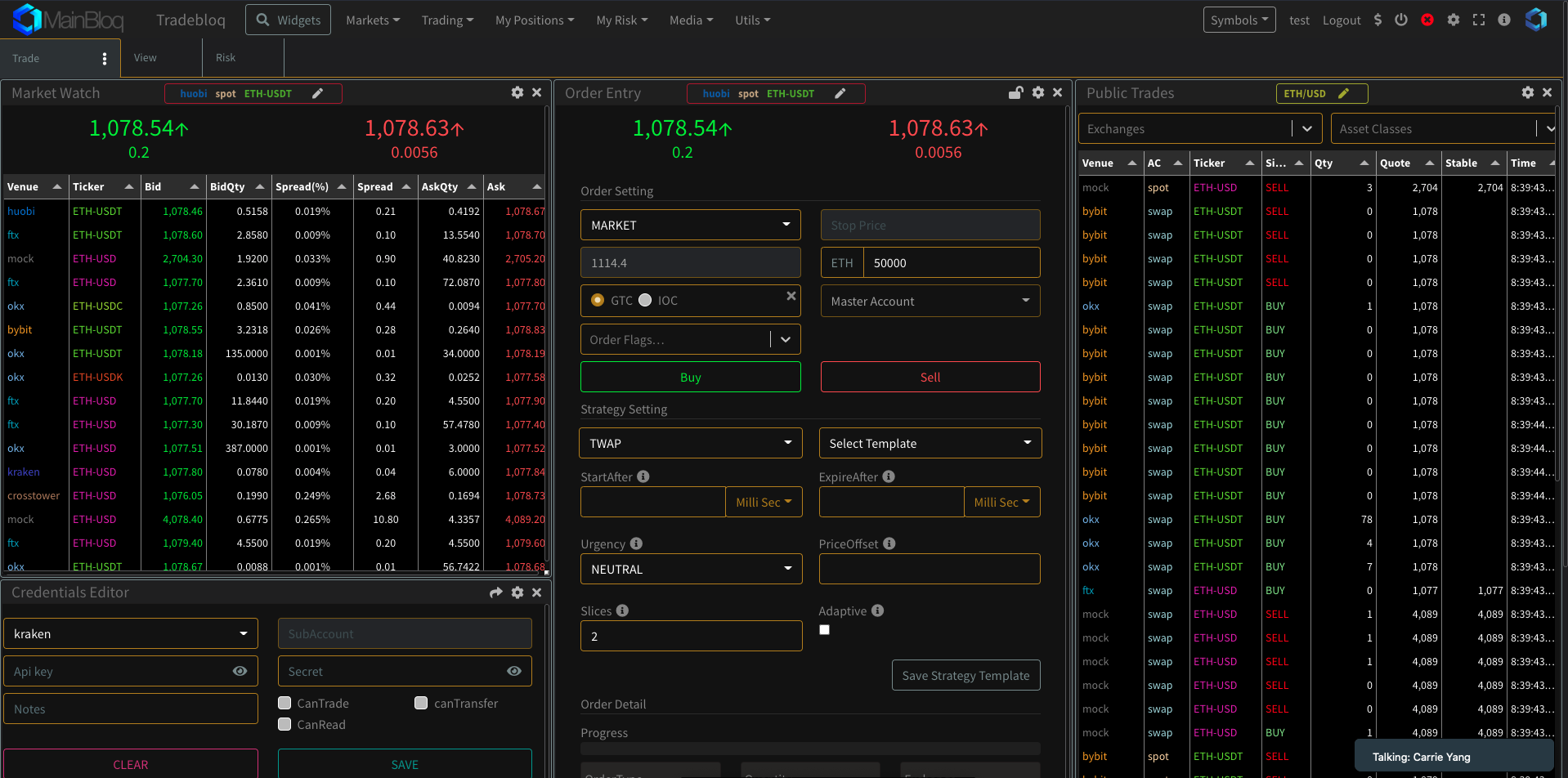Click Save Strategy Template button
Viewport: 1568px width, 778px height.
[x=965, y=675]
